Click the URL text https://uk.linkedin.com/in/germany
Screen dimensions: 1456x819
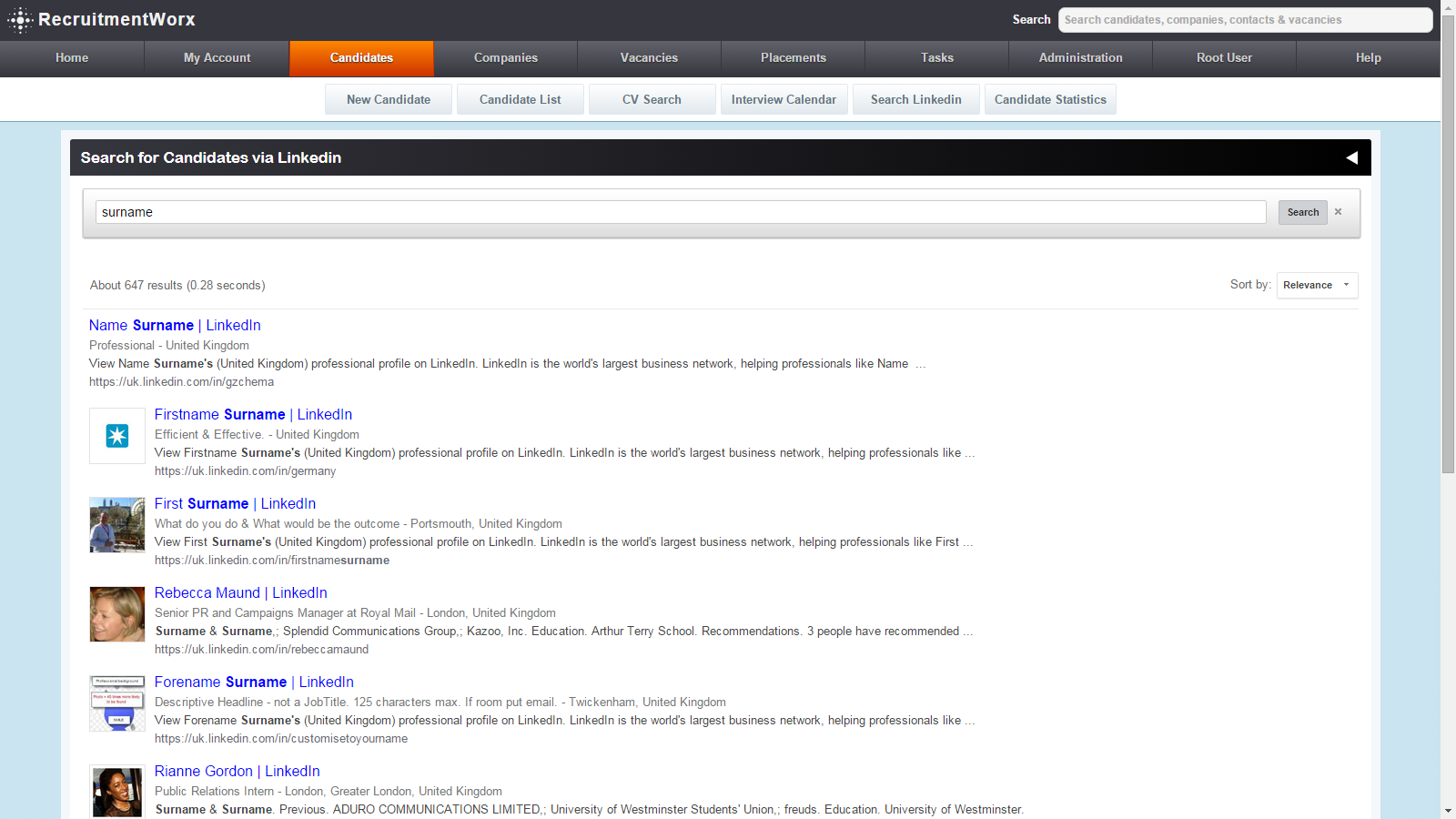pos(245,470)
